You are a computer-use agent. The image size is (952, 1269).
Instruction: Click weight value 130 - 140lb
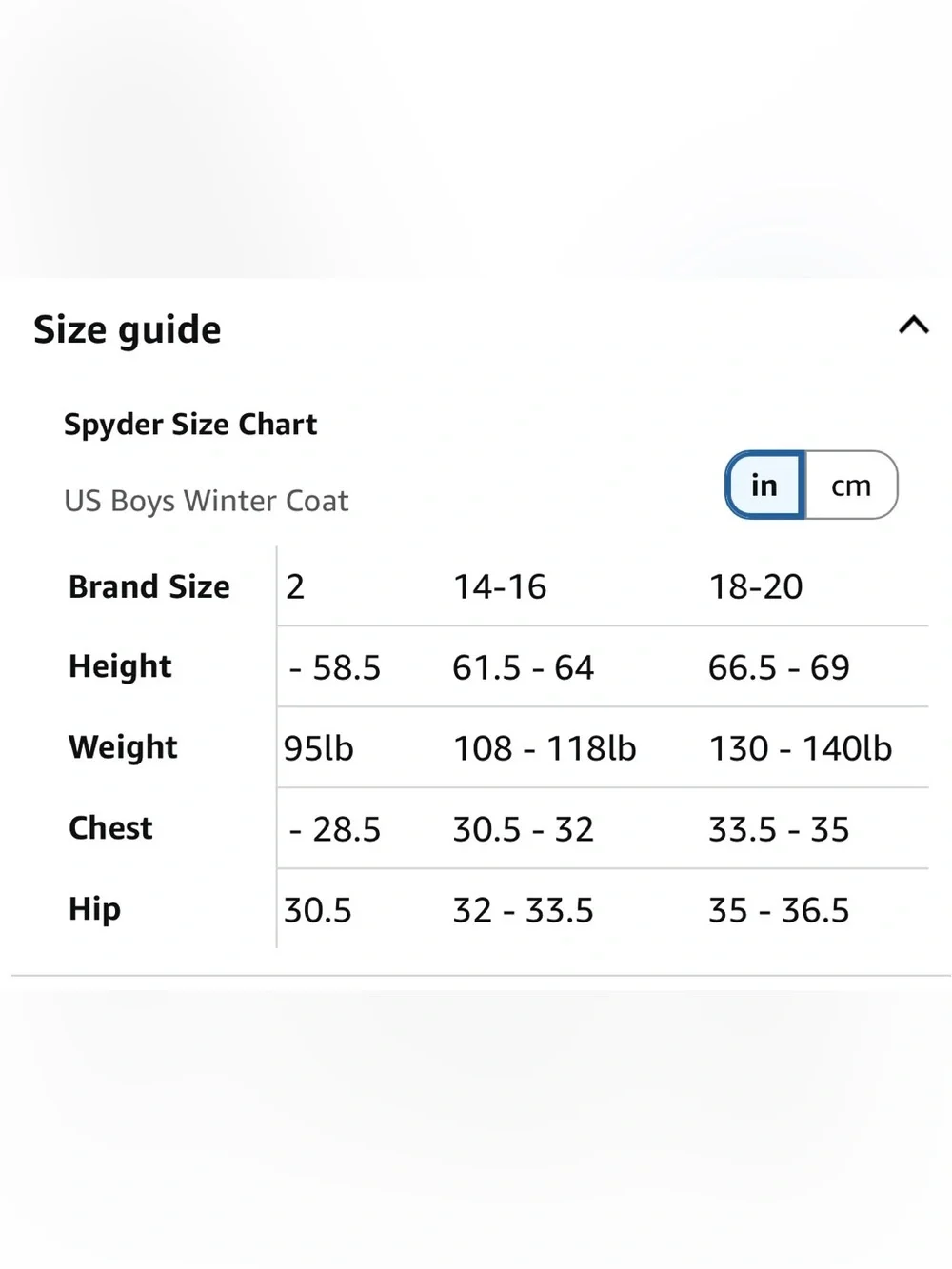pyautogui.click(x=801, y=749)
